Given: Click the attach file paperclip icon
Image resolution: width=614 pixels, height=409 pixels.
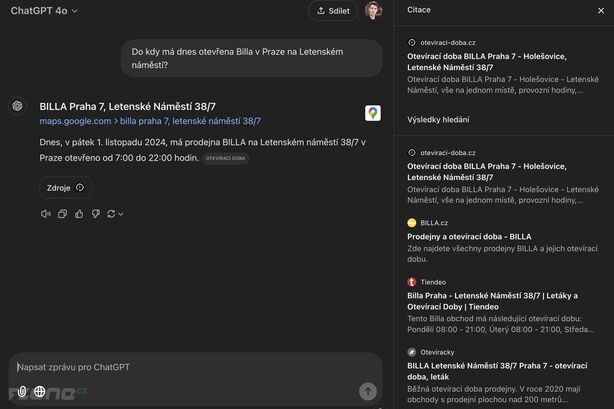Looking at the screenshot, I should 21,392.
